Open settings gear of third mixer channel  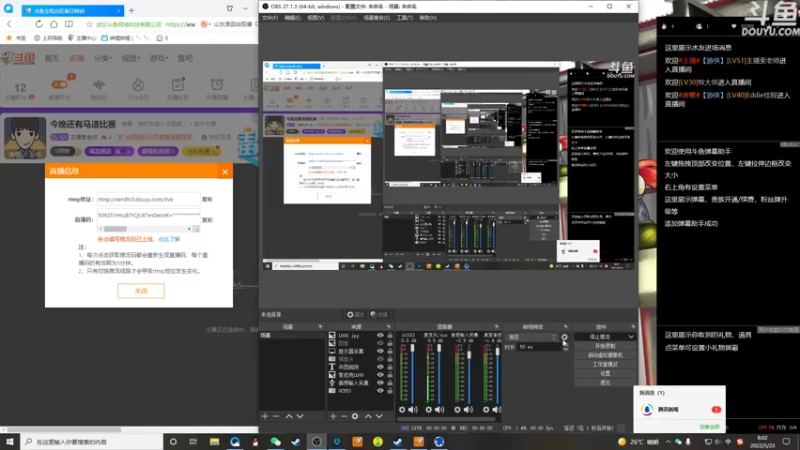tap(457, 409)
